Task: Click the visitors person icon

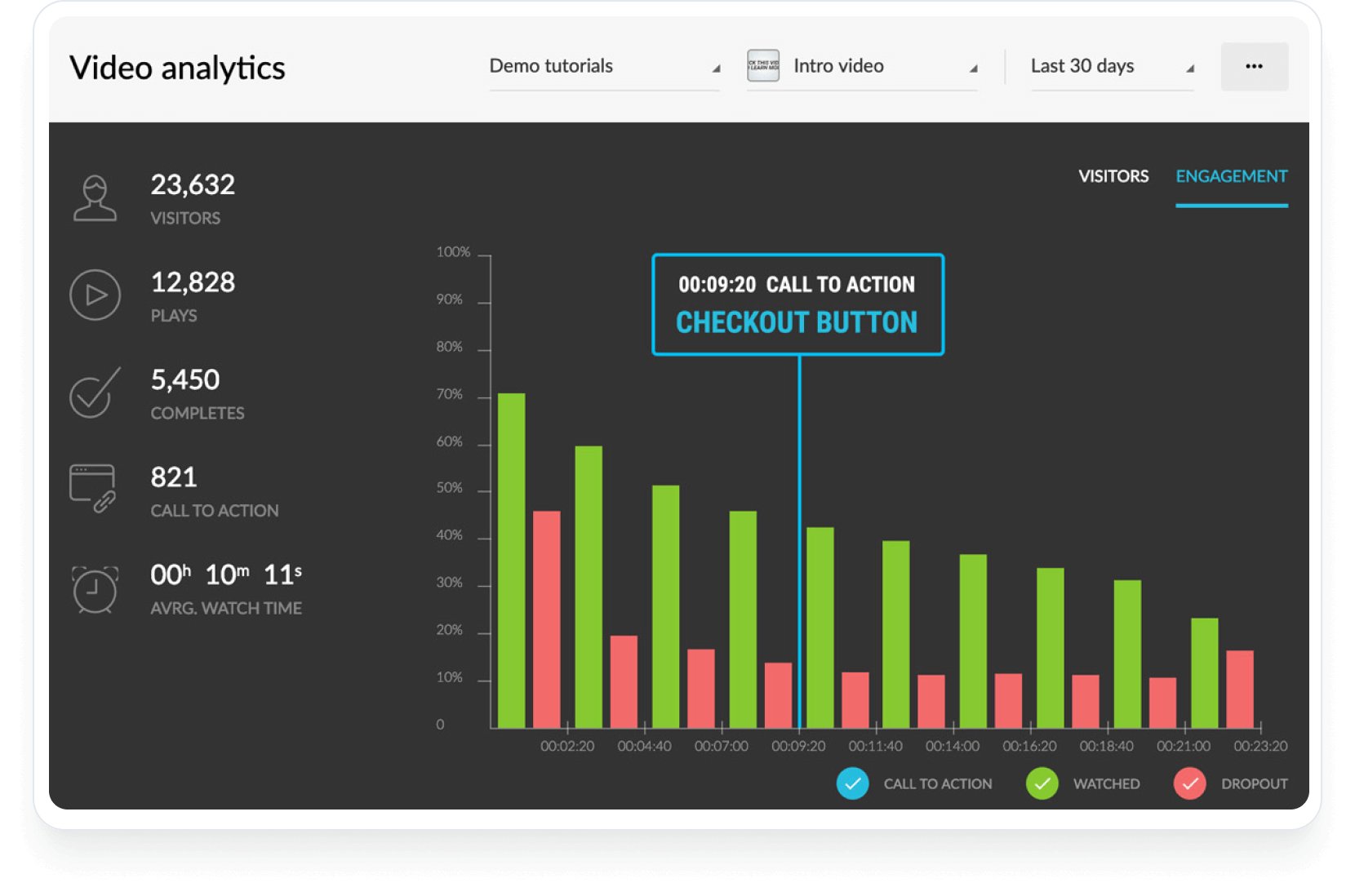Action: click(x=96, y=197)
